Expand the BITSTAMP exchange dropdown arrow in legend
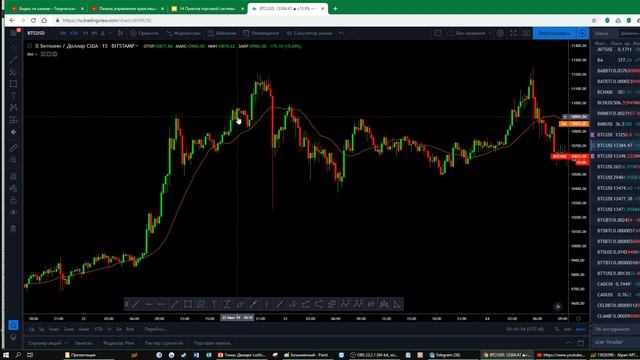 137,46
